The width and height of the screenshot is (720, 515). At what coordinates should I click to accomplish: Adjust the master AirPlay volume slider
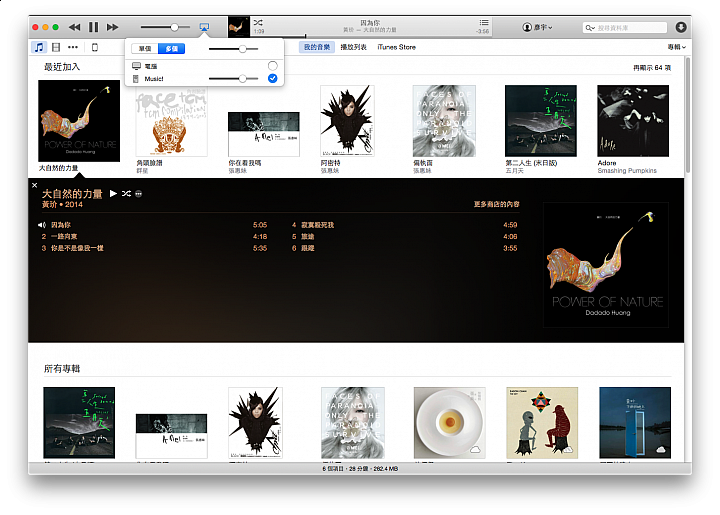tap(233, 49)
